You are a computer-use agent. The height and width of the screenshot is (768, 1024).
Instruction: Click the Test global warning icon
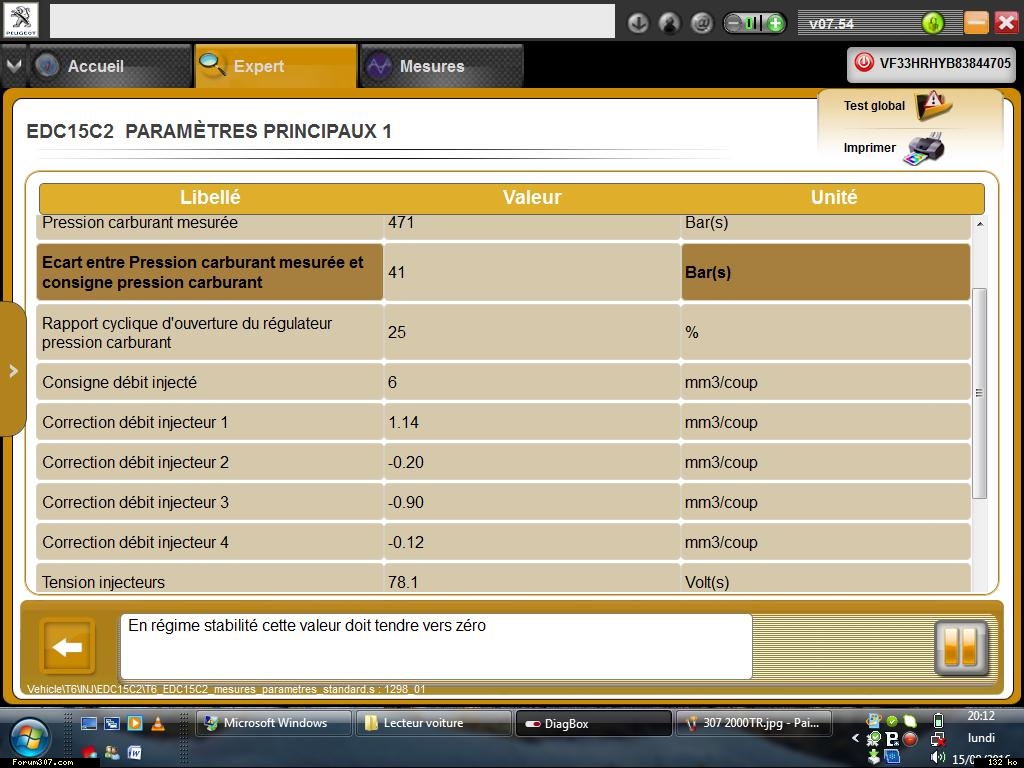[x=933, y=104]
